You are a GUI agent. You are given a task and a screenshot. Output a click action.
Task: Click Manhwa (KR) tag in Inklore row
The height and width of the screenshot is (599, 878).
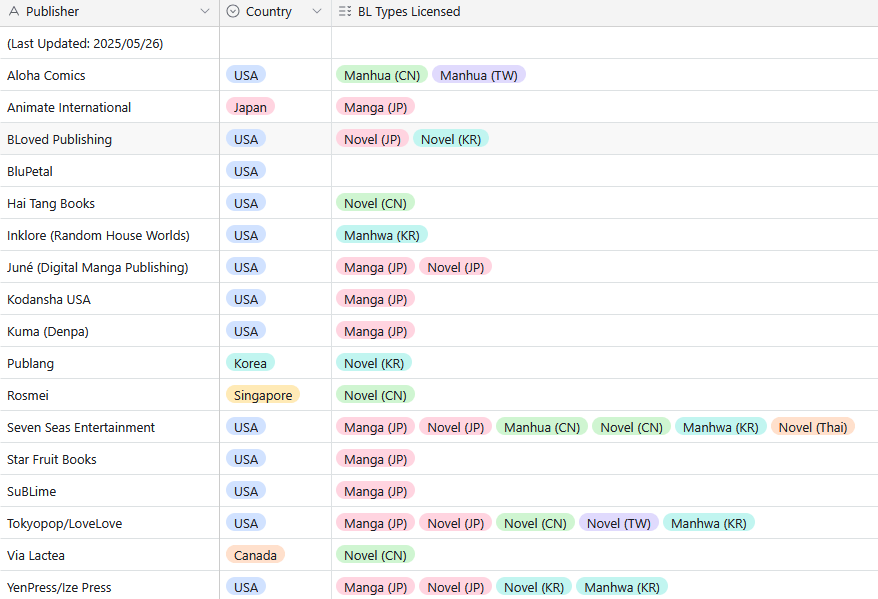382,235
